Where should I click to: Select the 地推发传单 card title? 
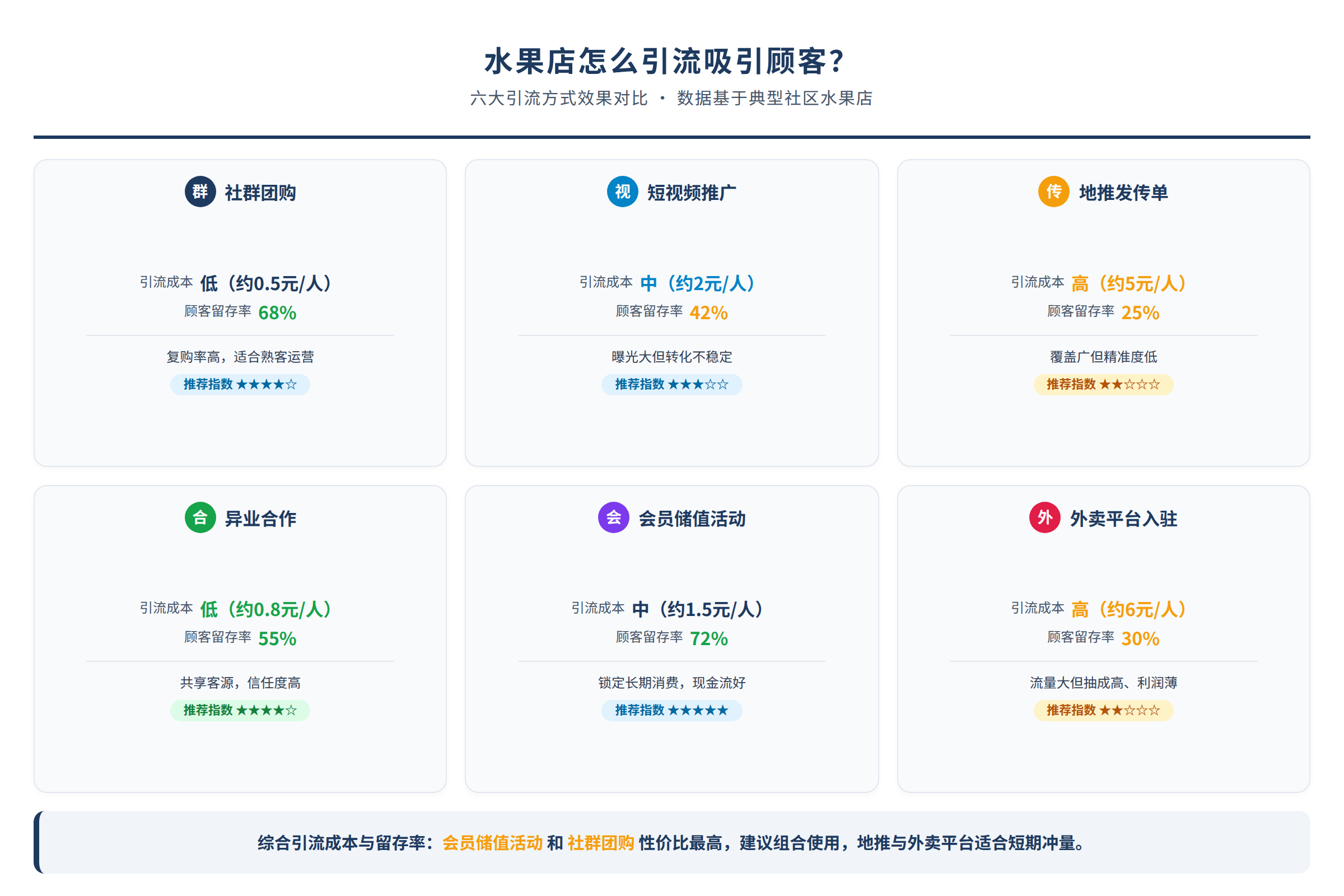[1123, 193]
